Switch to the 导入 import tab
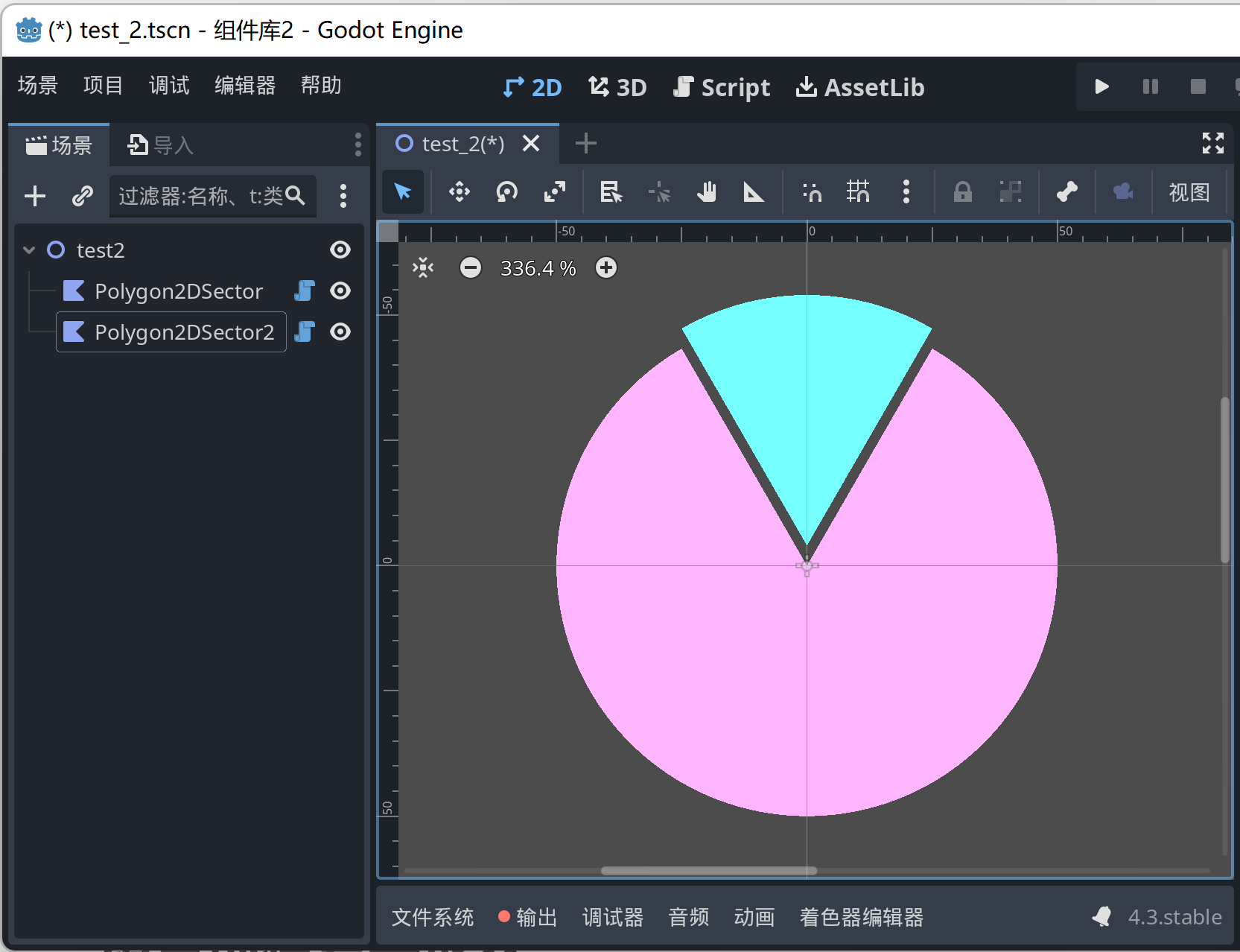This screenshot has height=952, width=1240. click(x=161, y=145)
